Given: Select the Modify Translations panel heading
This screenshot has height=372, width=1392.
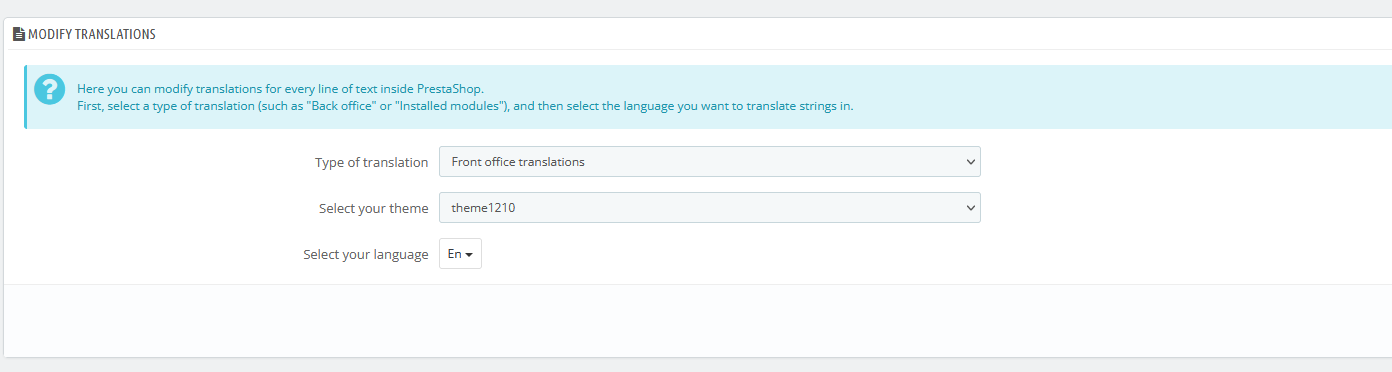Looking at the screenshot, I should (x=92, y=34).
